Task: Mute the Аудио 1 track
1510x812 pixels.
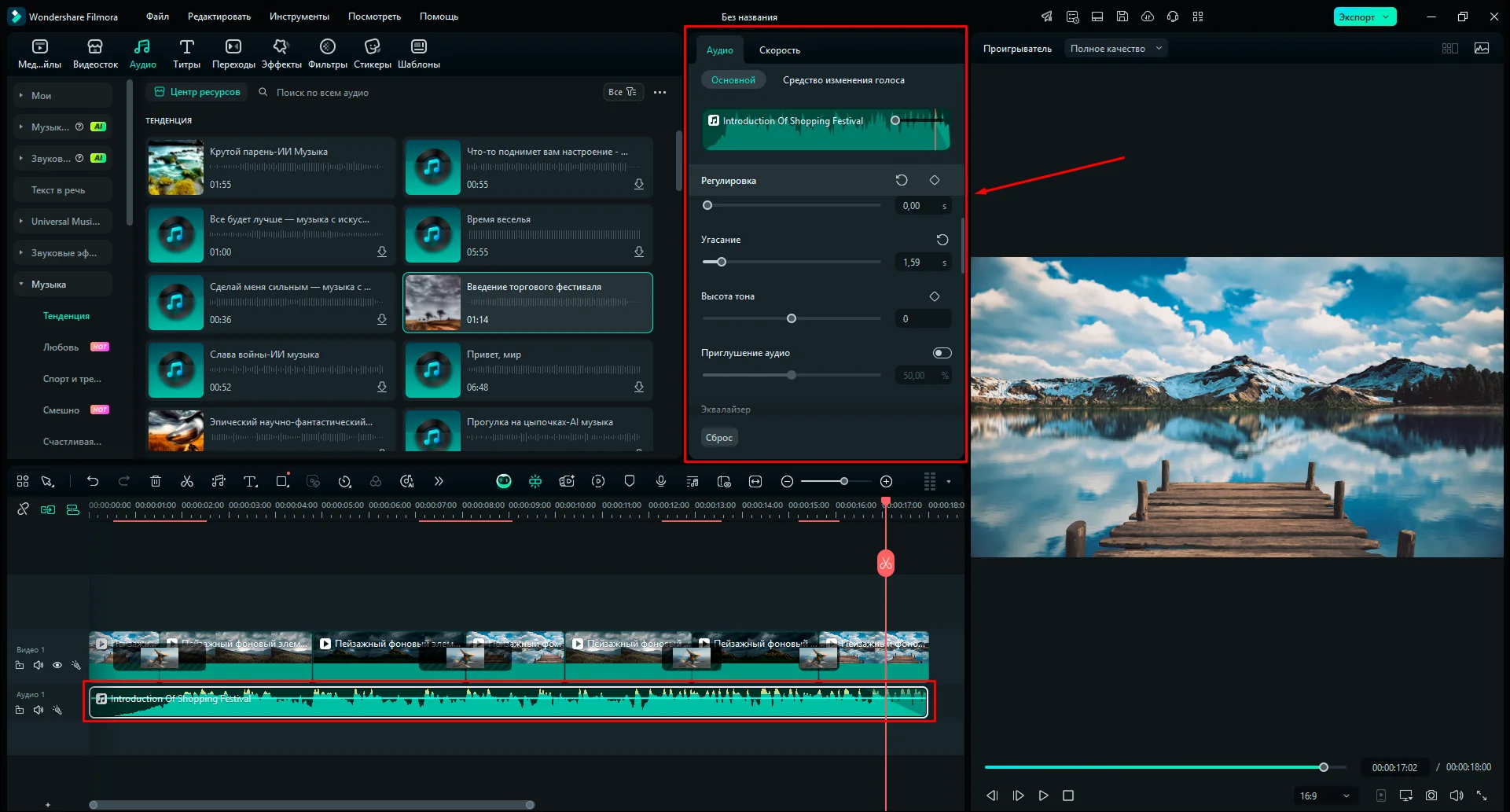Action: point(39,710)
